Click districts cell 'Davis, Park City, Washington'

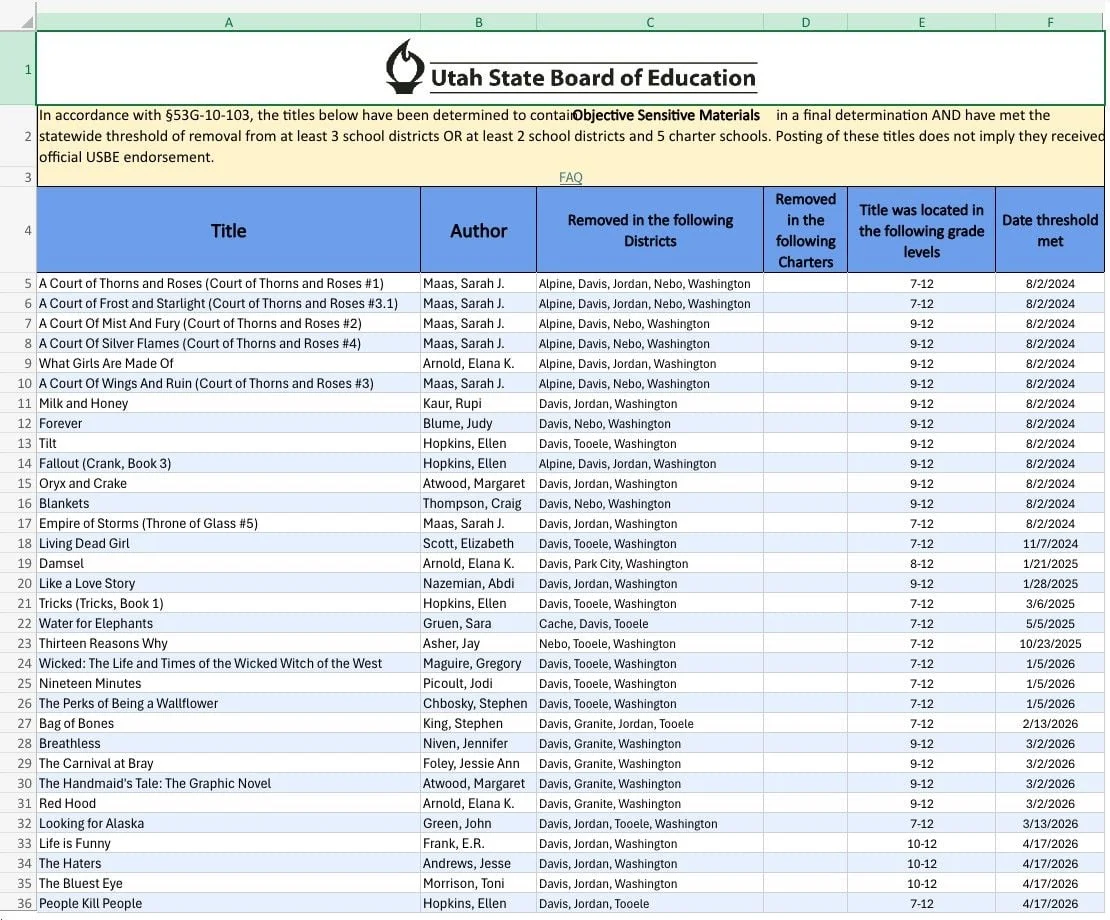click(650, 563)
